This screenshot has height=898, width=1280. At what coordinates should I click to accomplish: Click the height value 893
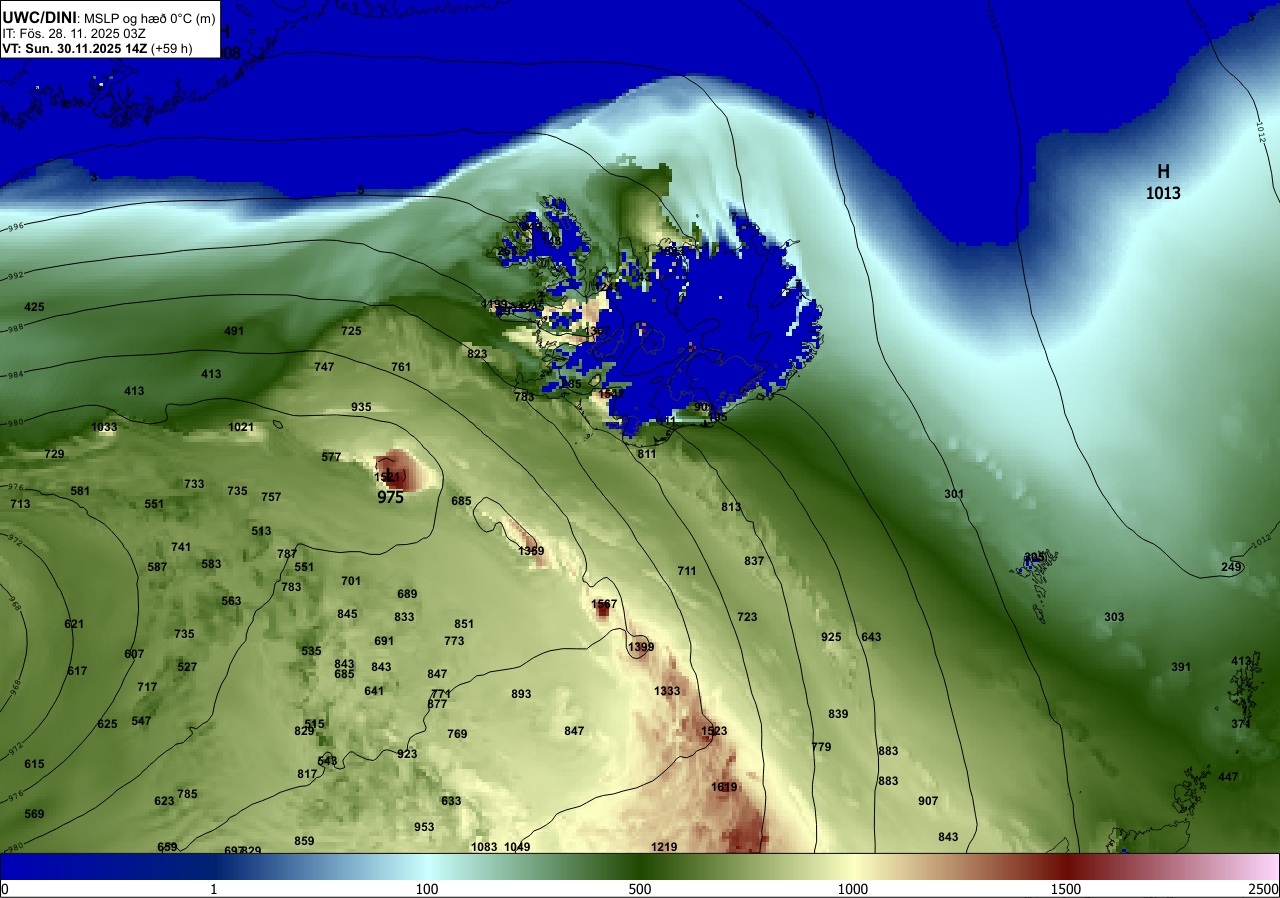pos(521,694)
